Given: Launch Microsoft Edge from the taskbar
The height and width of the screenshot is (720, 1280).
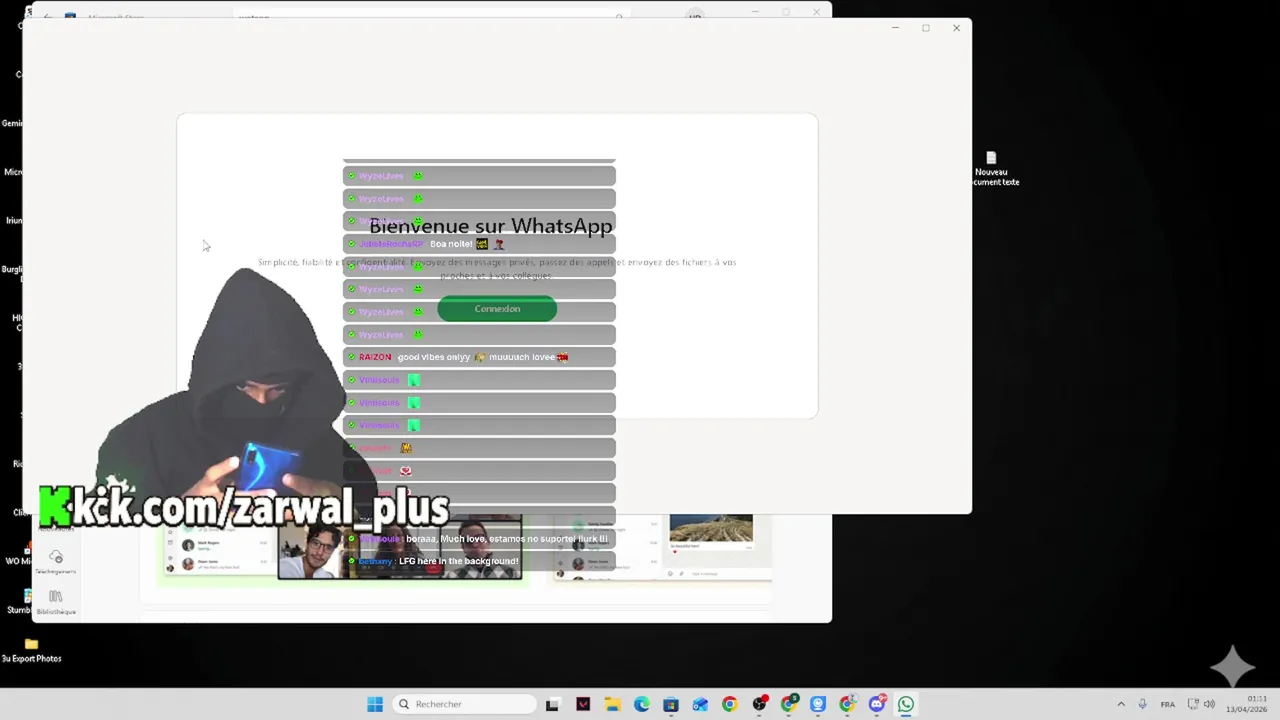Looking at the screenshot, I should click(x=641, y=704).
